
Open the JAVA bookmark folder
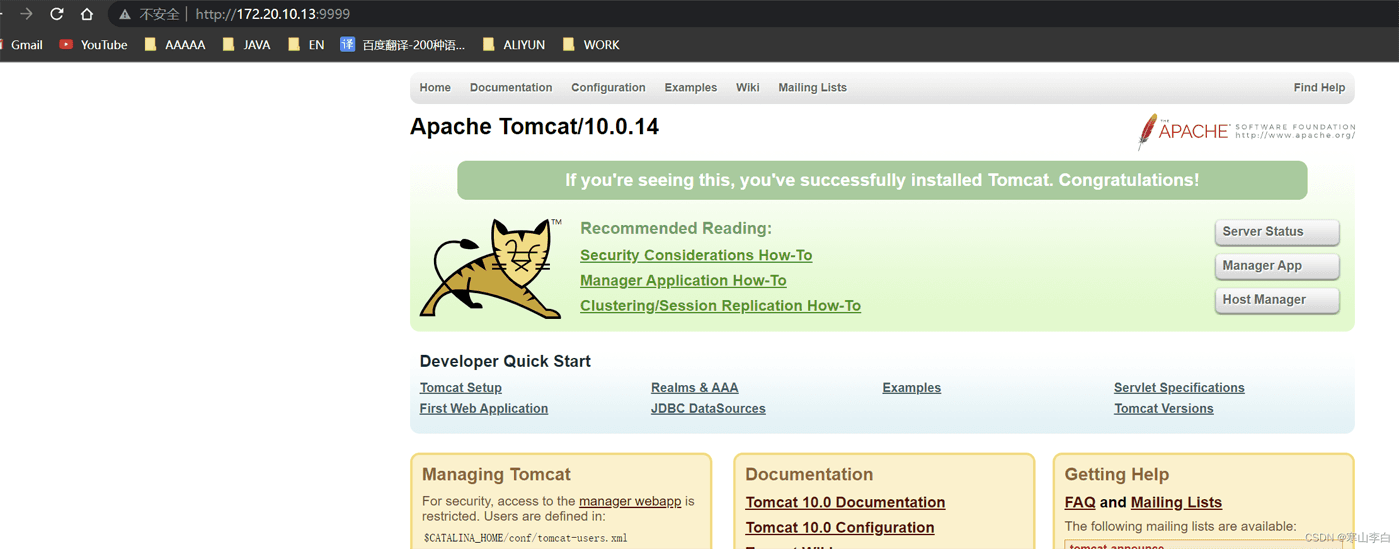(246, 45)
